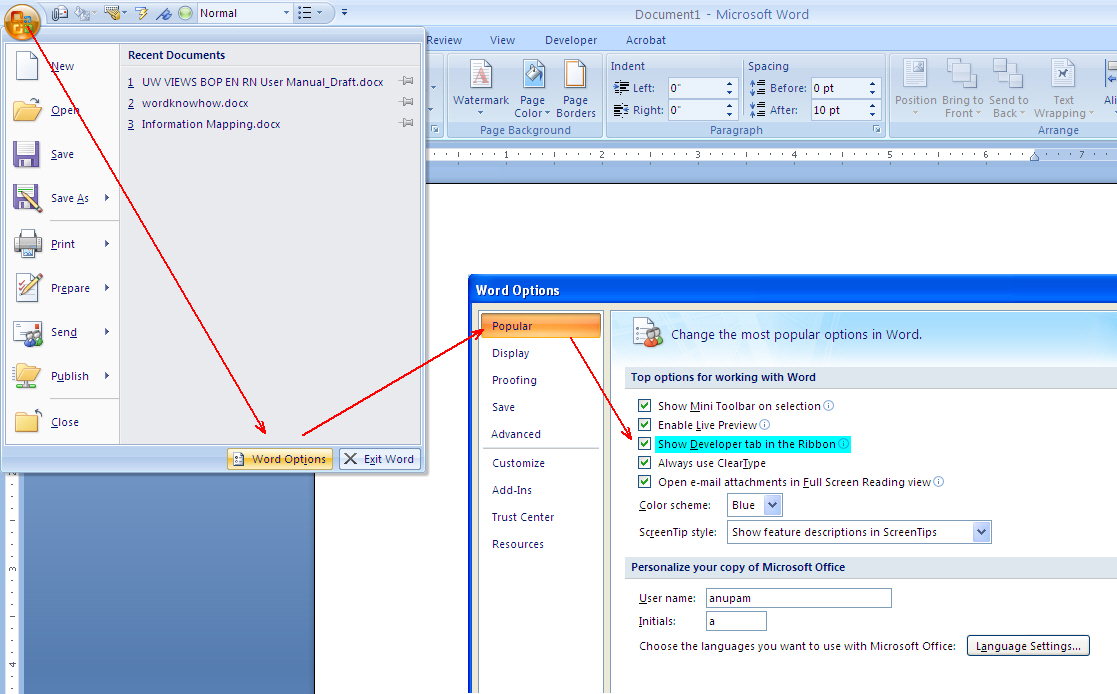Click the Exit Word button
The image size is (1117, 694).
(x=380, y=459)
